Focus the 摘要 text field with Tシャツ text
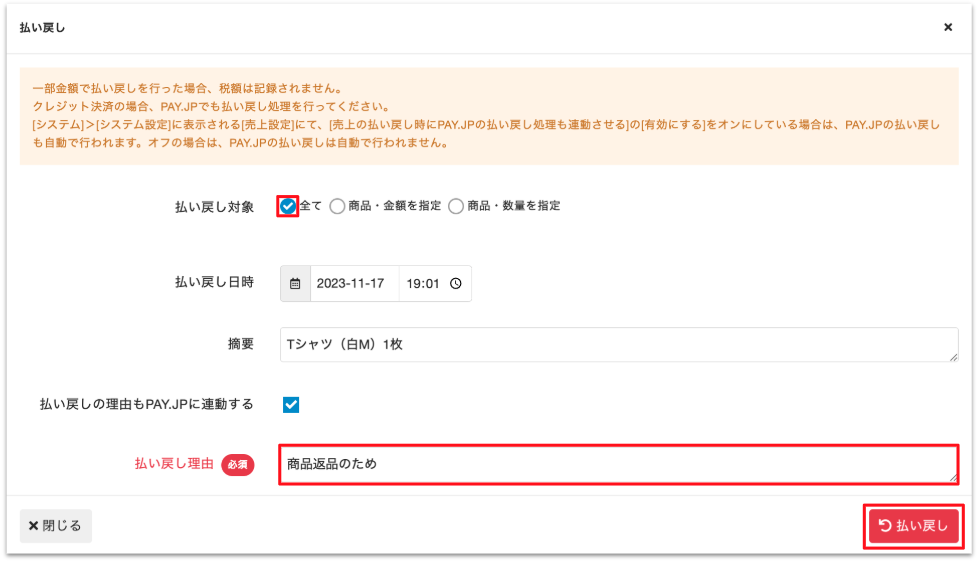 (618, 345)
